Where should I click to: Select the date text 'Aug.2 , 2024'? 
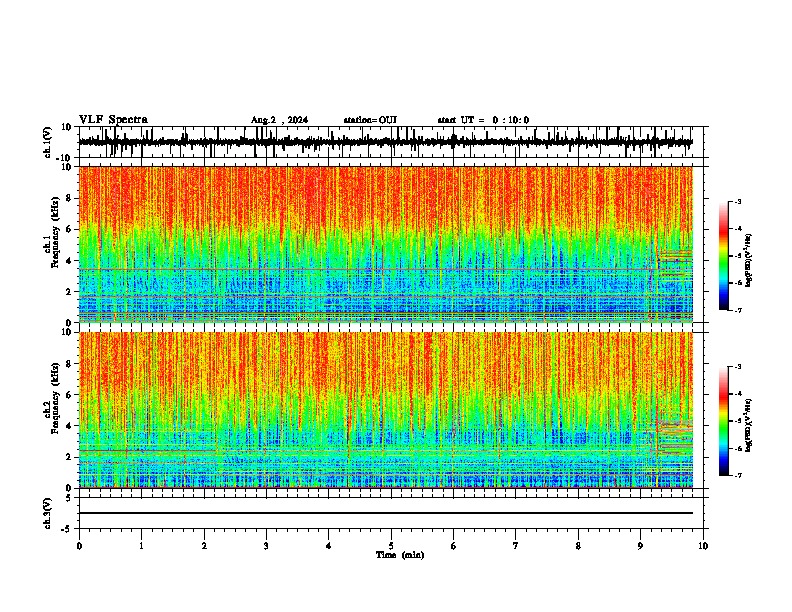(x=279, y=120)
